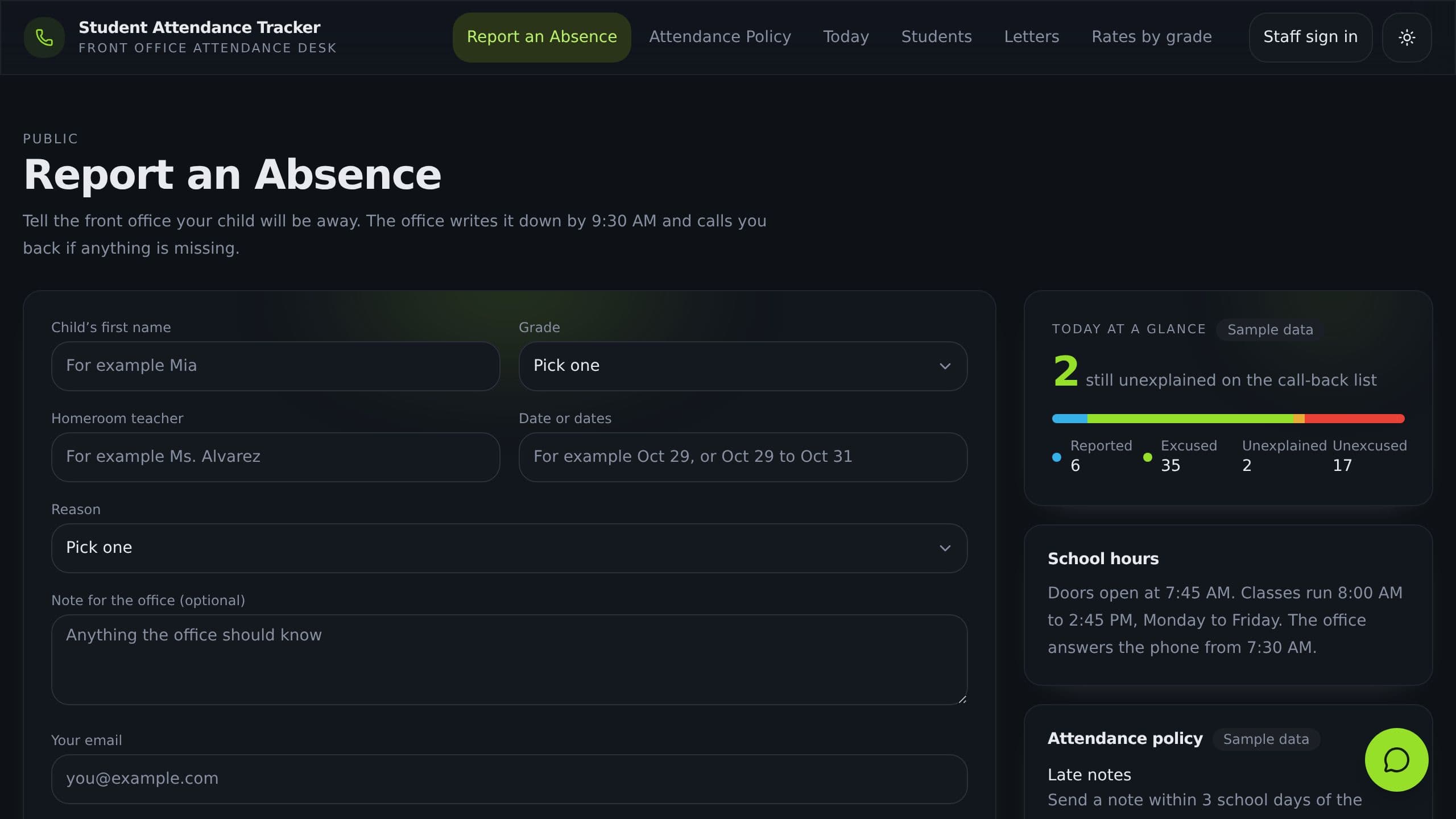Focus the Child's first name field

(276, 366)
